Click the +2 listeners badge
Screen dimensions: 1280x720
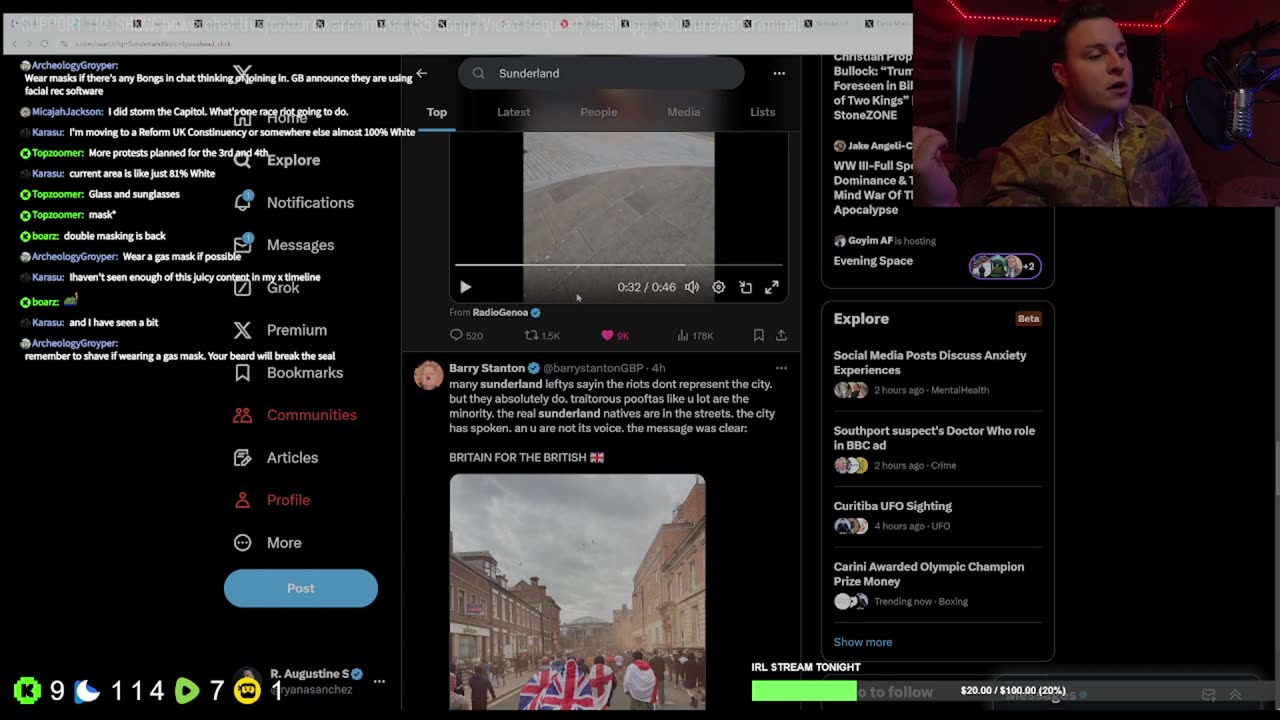coord(1005,266)
